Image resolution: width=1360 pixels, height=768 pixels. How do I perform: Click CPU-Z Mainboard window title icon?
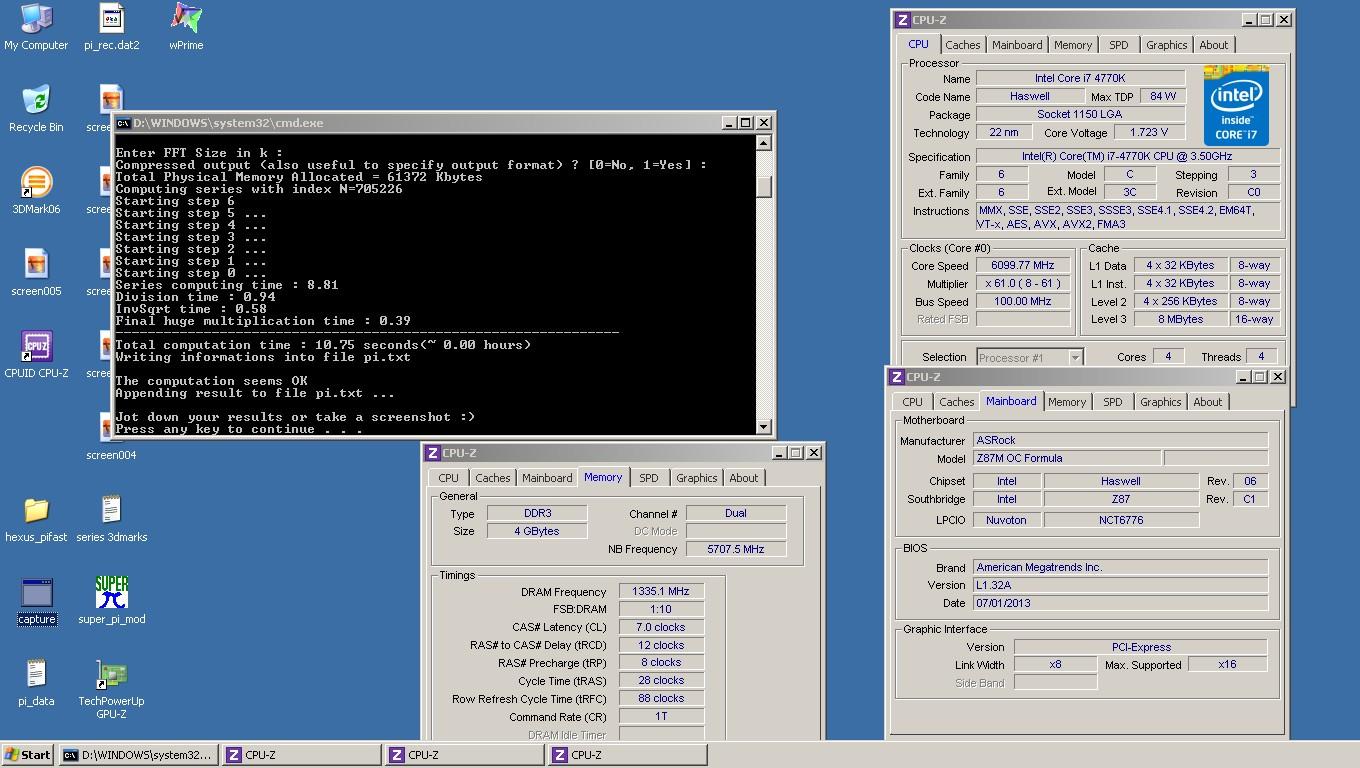click(896, 377)
